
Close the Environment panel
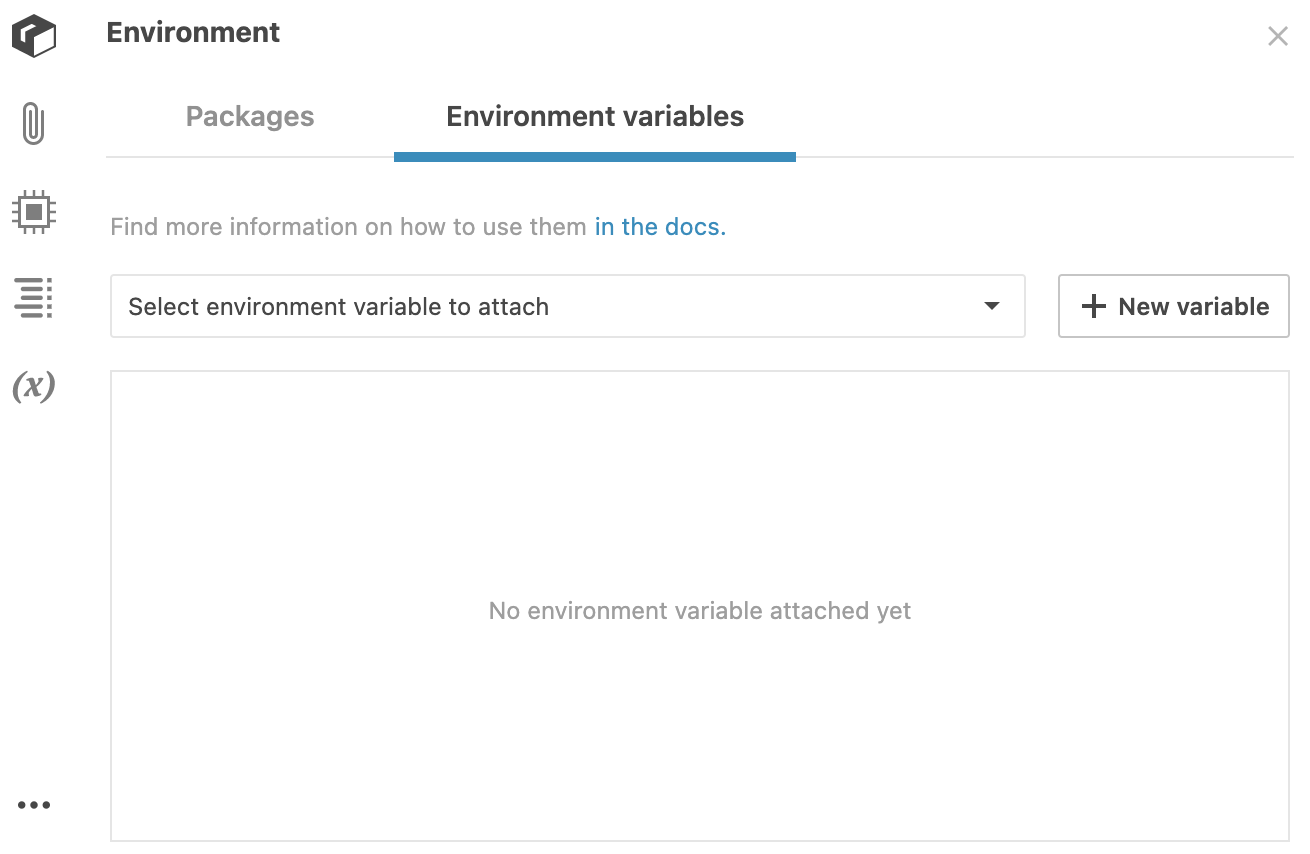pyautogui.click(x=1277, y=36)
